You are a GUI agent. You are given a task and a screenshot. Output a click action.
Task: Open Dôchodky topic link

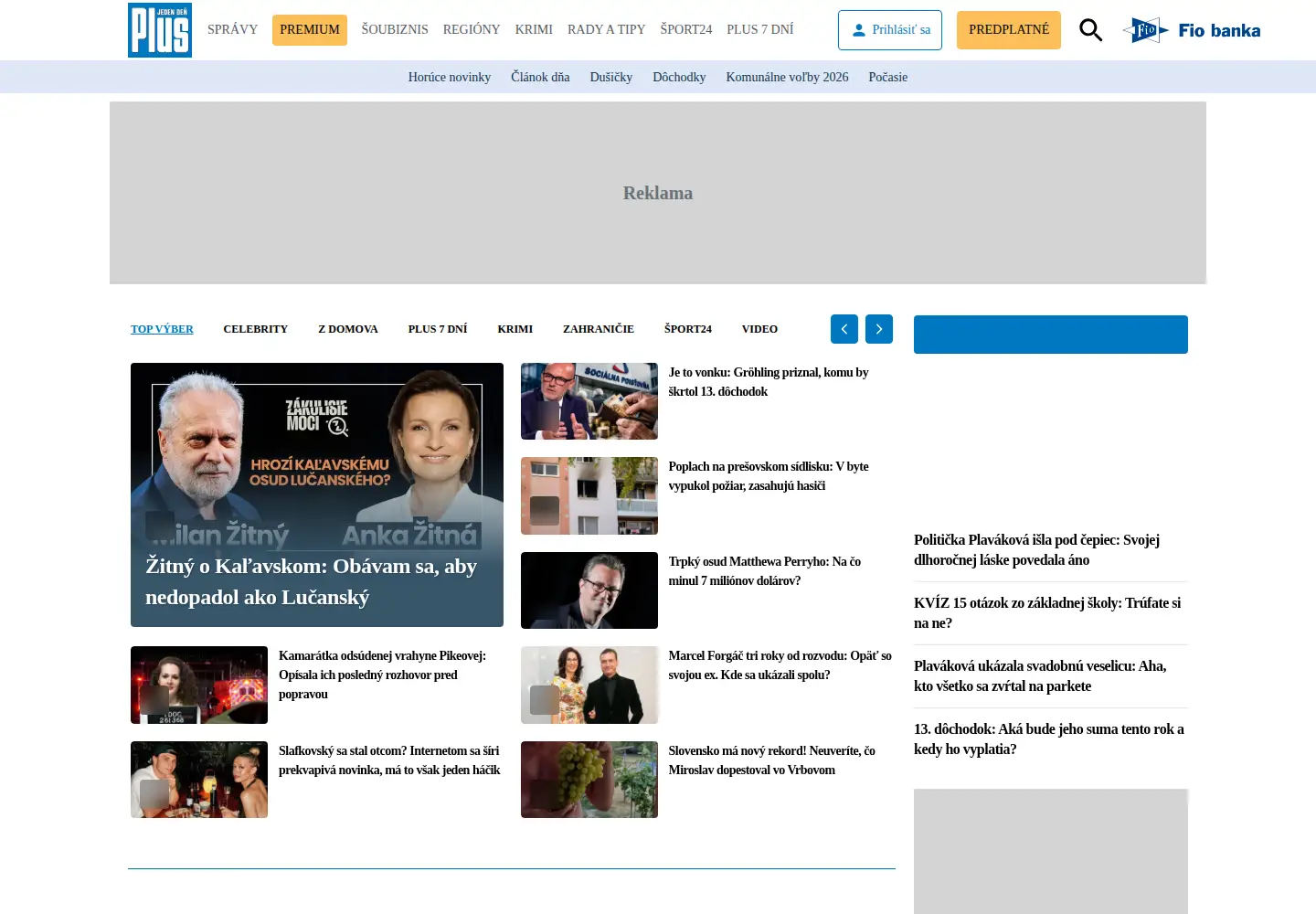[679, 77]
